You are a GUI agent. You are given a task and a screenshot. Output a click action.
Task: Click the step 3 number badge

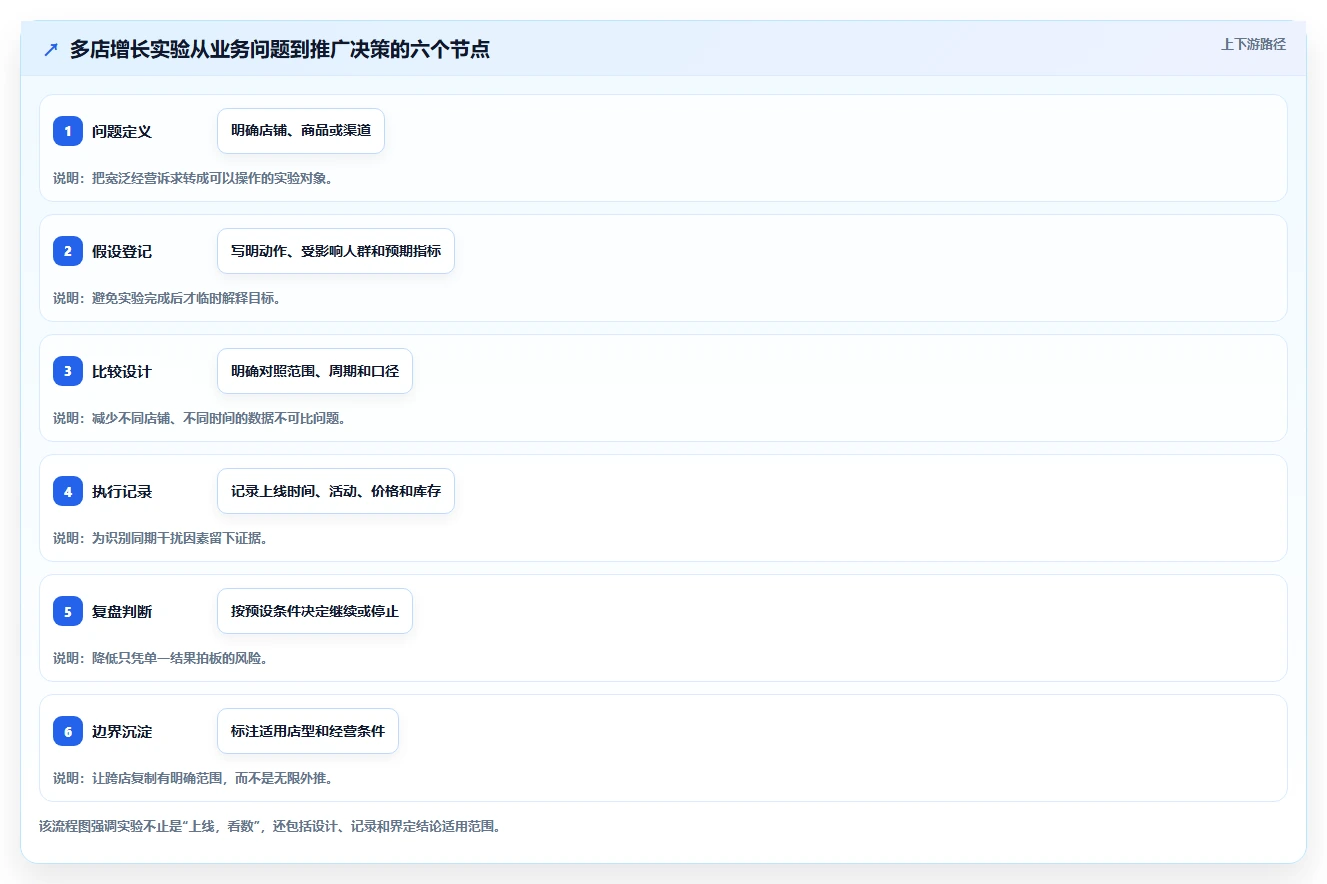click(68, 371)
